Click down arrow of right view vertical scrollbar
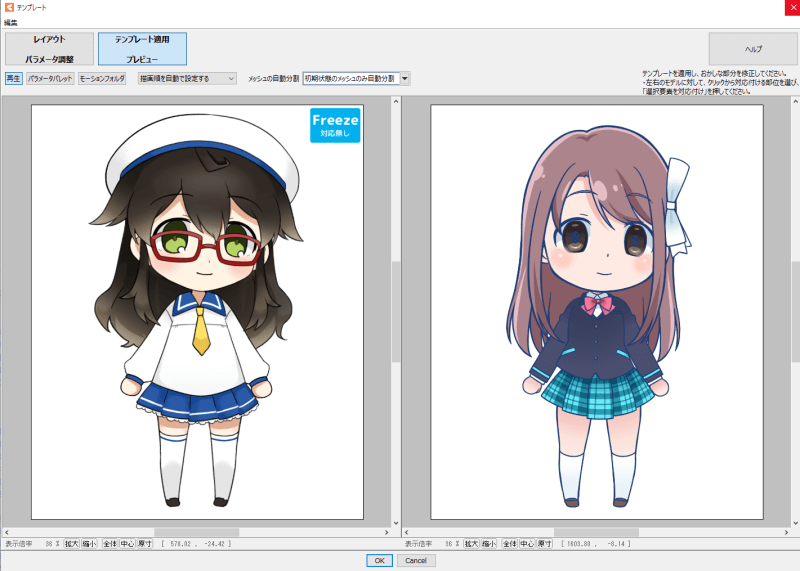Viewport: 800px width, 571px height. tap(795, 523)
